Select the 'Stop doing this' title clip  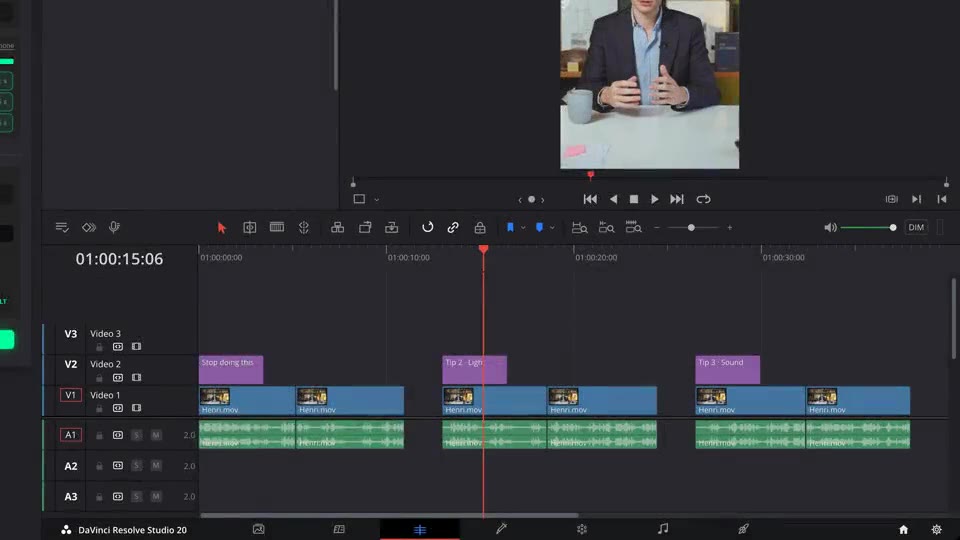pyautogui.click(x=231, y=370)
